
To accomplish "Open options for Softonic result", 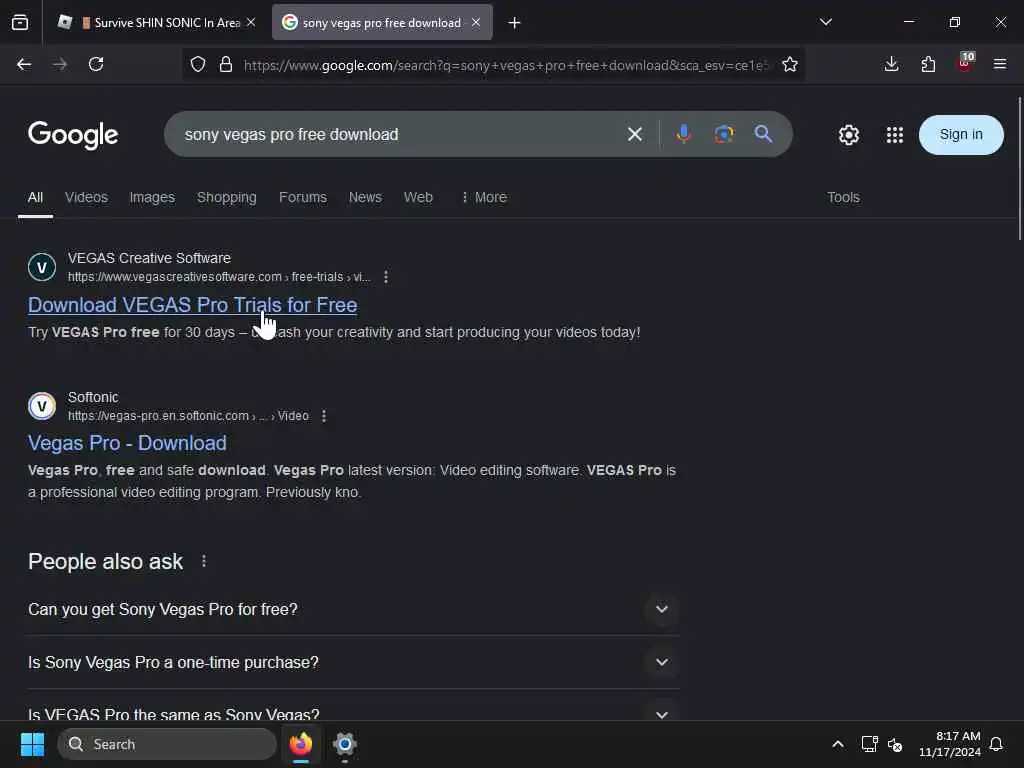I will (x=324, y=416).
